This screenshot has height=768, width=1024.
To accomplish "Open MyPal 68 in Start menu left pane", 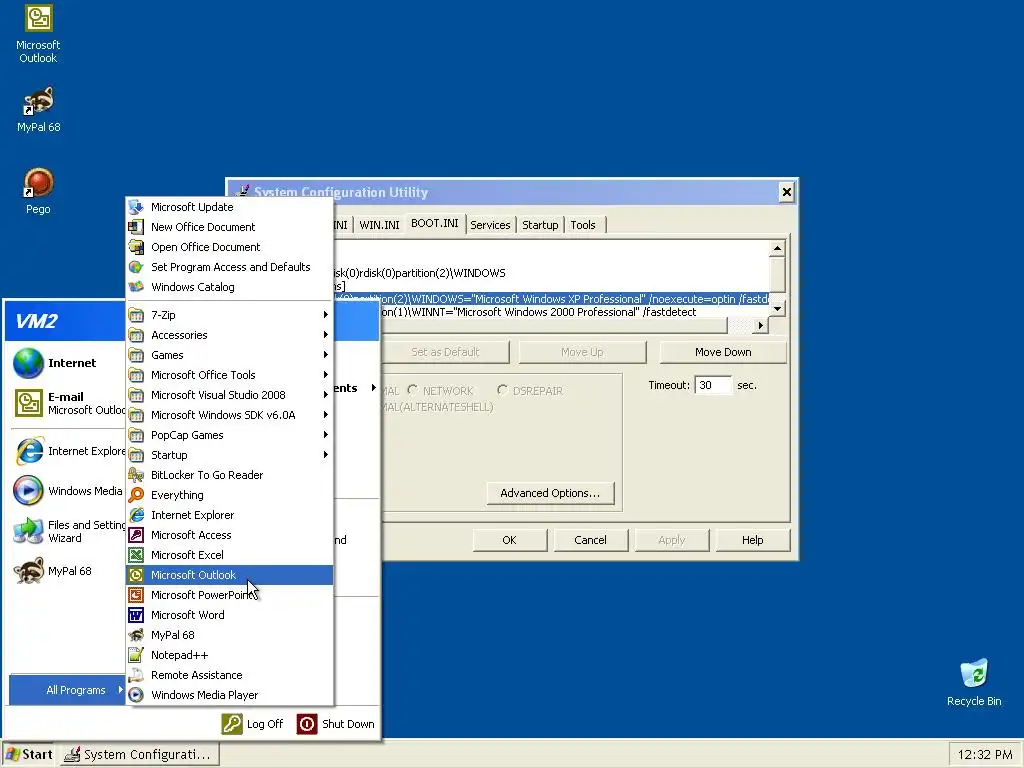I will [68, 571].
